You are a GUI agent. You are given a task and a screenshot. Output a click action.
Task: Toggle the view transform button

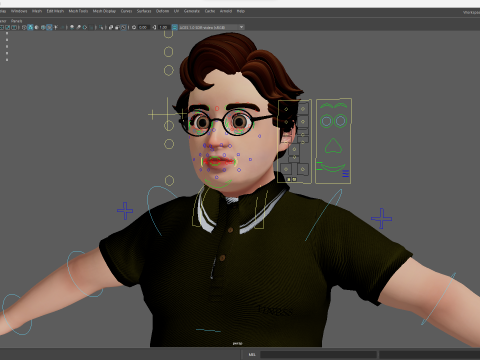(x=174, y=27)
